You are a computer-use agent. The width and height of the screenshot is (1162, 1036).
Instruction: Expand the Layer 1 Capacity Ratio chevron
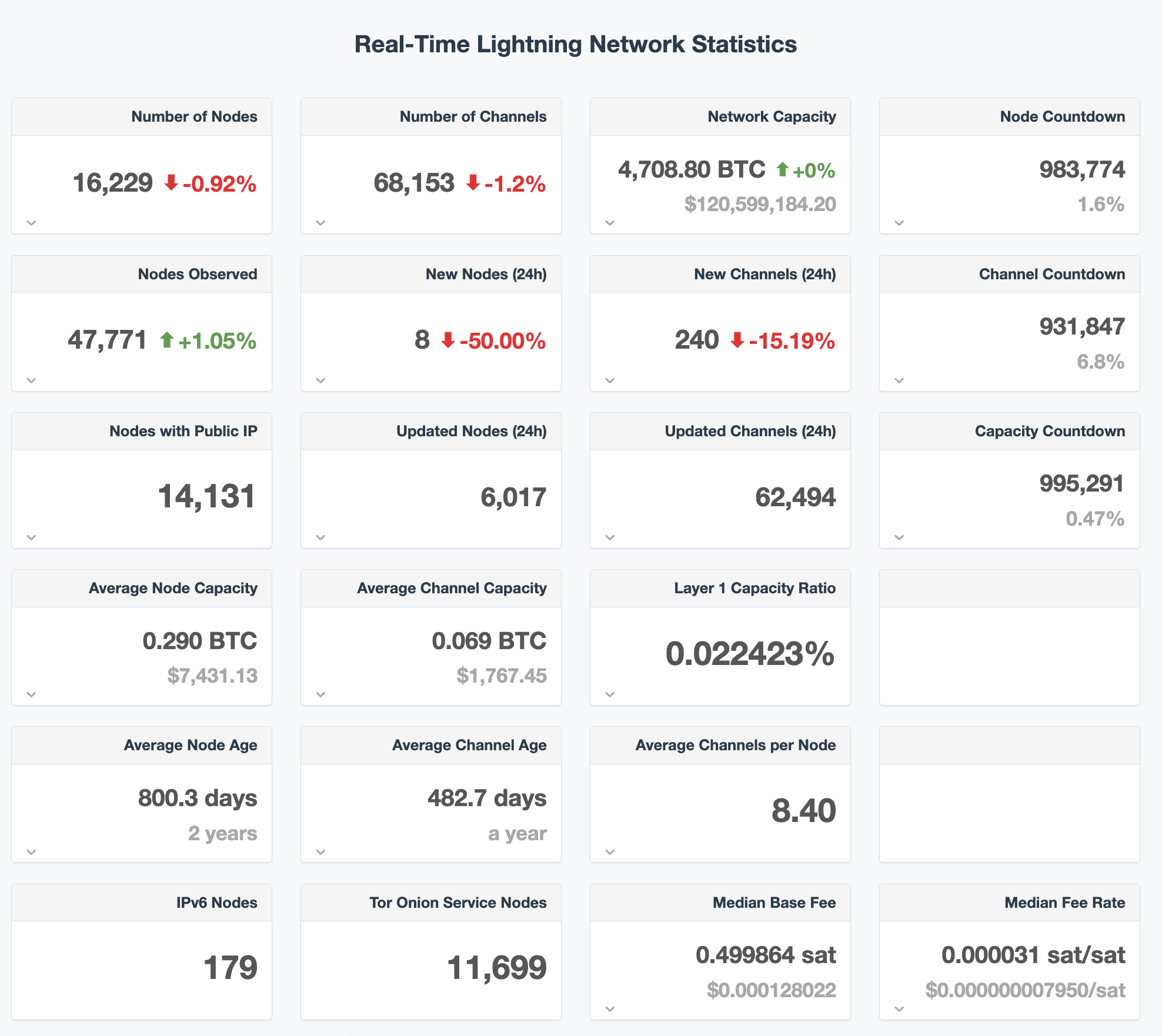[610, 694]
